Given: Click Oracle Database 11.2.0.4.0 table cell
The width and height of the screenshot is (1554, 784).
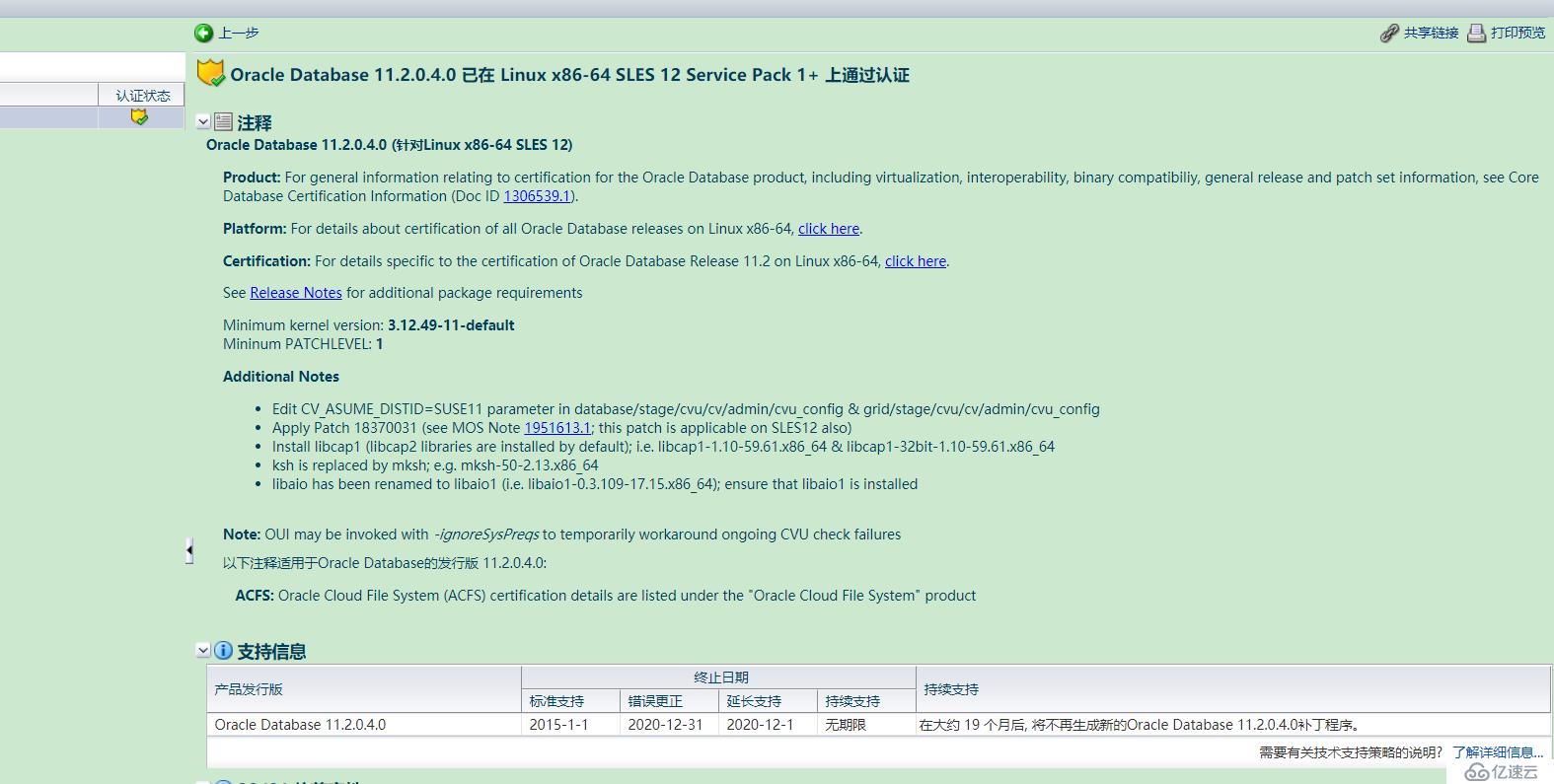Looking at the screenshot, I should pyautogui.click(x=364, y=725).
